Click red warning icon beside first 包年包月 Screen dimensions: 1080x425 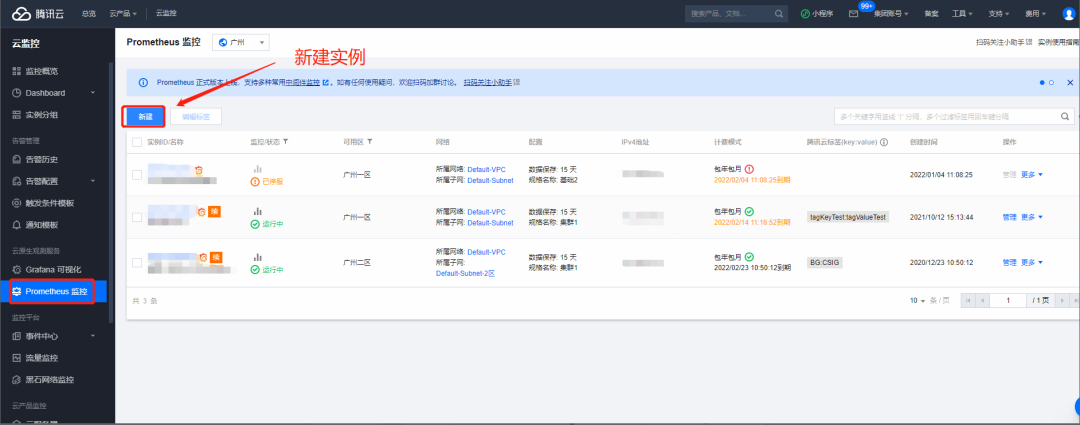[x=749, y=169]
